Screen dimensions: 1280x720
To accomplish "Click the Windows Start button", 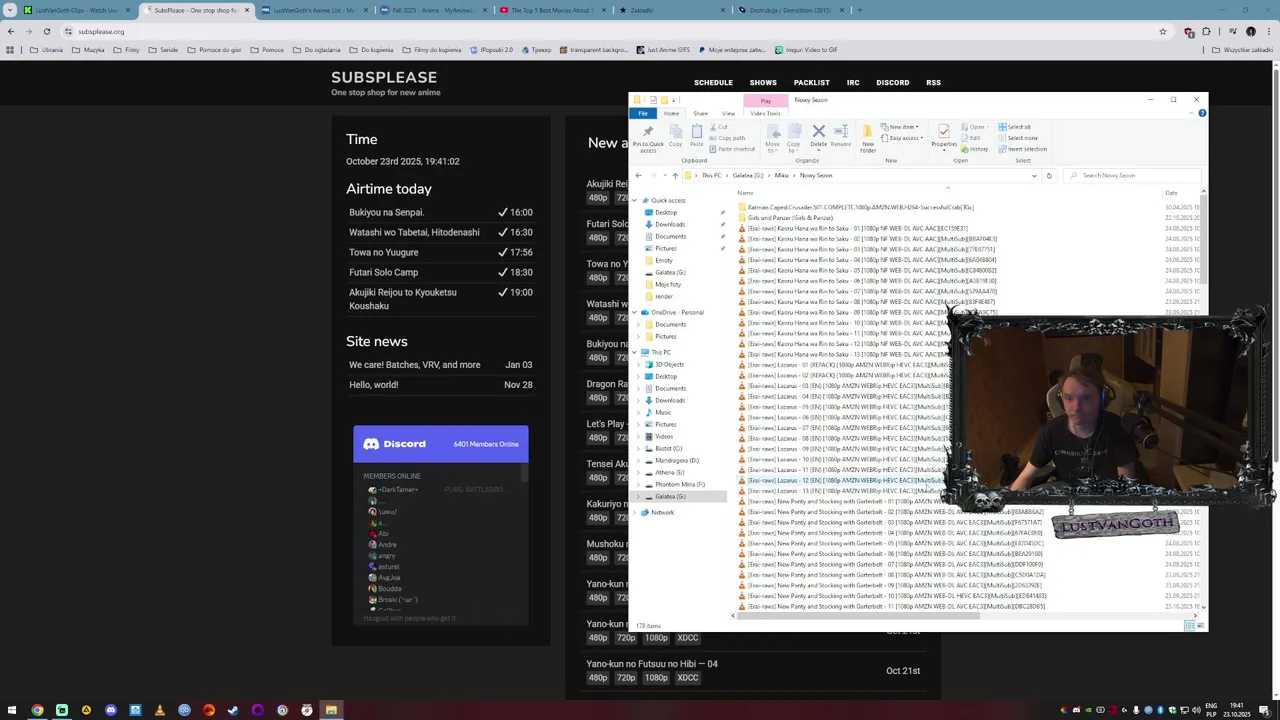I will click(11, 710).
